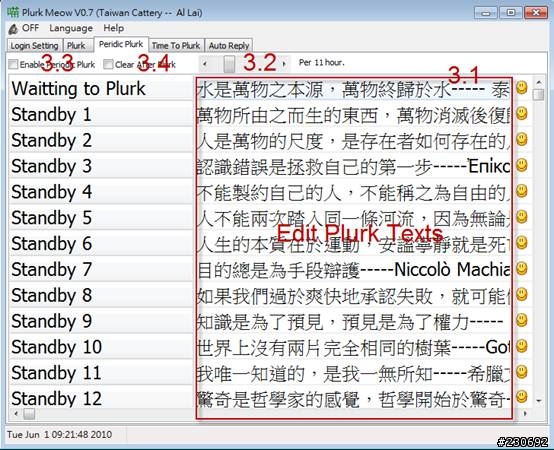Select the 'Standby 12' row label
This screenshot has width=554, height=450.
tap(57, 398)
